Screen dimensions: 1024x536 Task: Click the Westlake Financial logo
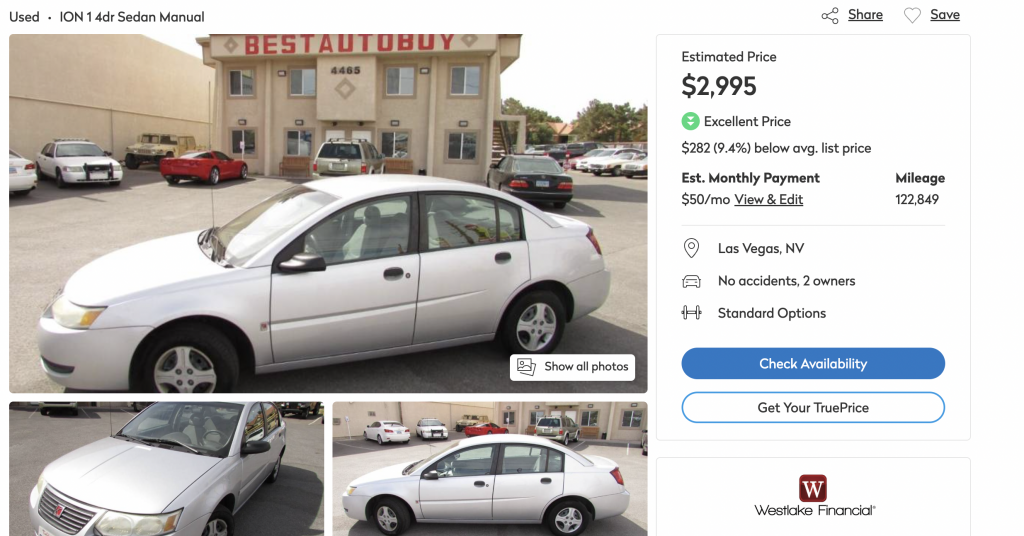[814, 496]
